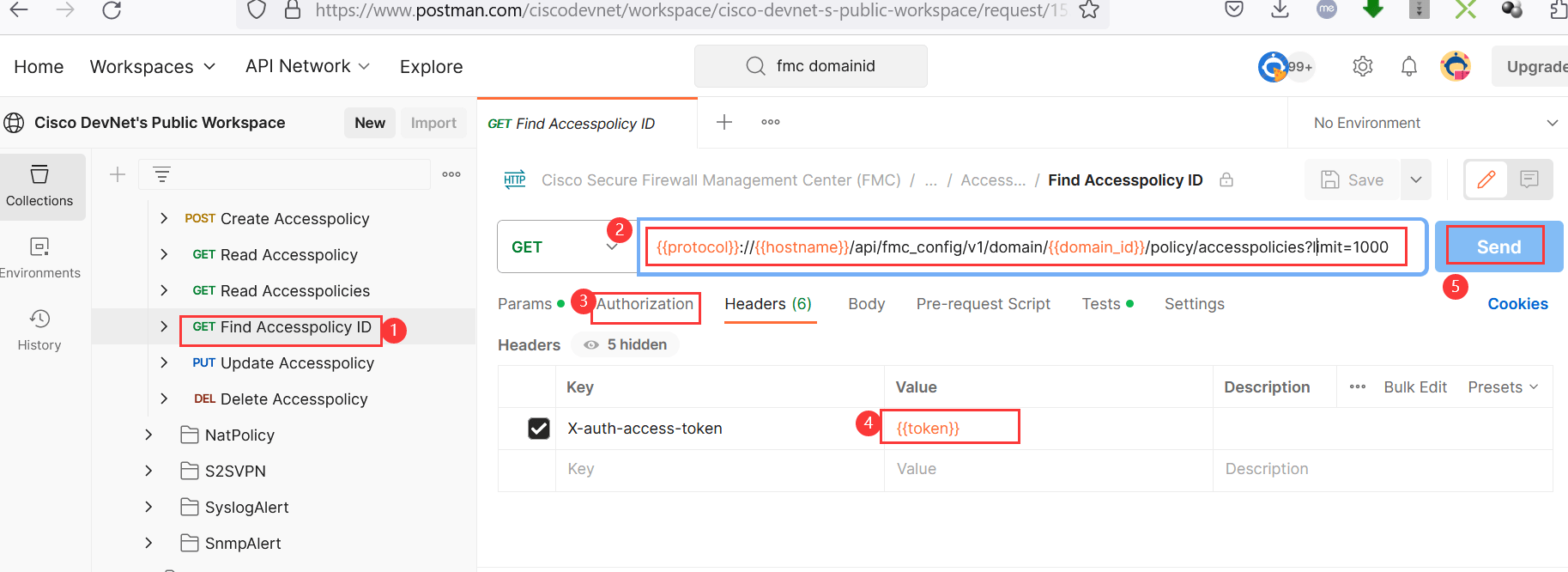
Task: Open the Authorization tab
Action: (x=645, y=303)
